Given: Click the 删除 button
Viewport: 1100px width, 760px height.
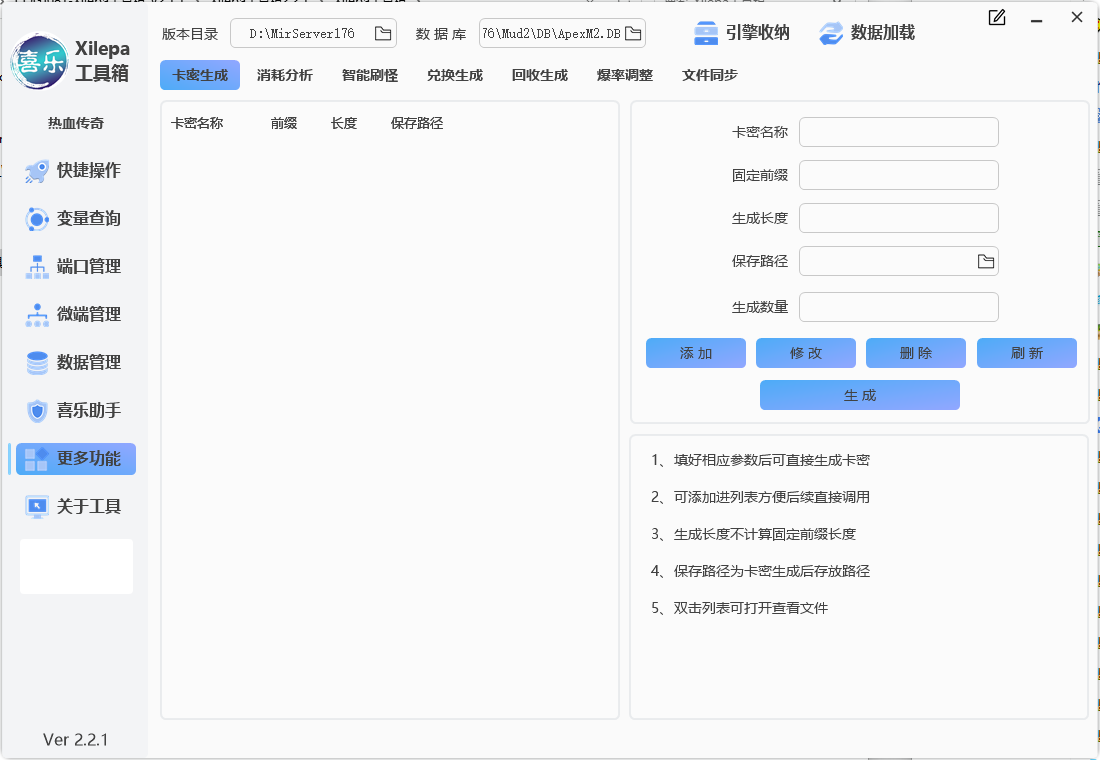Looking at the screenshot, I should [x=915, y=353].
